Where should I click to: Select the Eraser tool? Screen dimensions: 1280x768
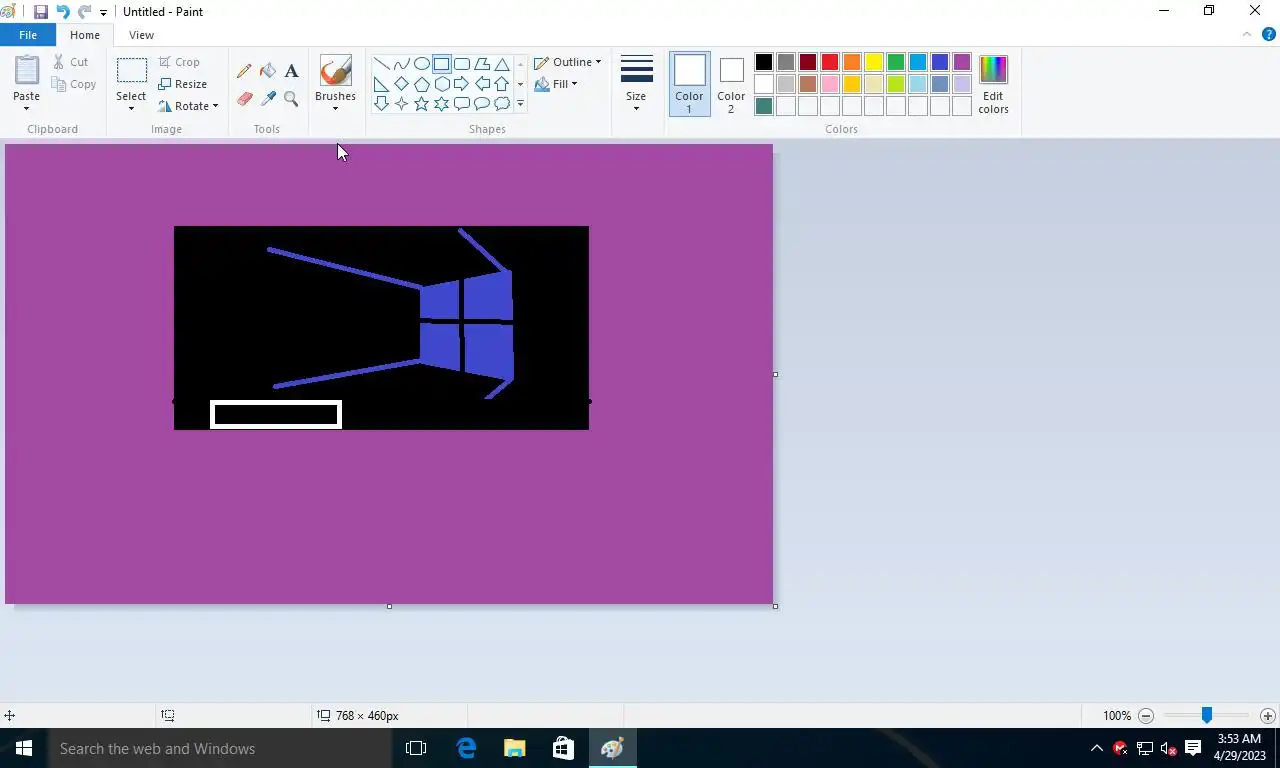pyautogui.click(x=244, y=98)
